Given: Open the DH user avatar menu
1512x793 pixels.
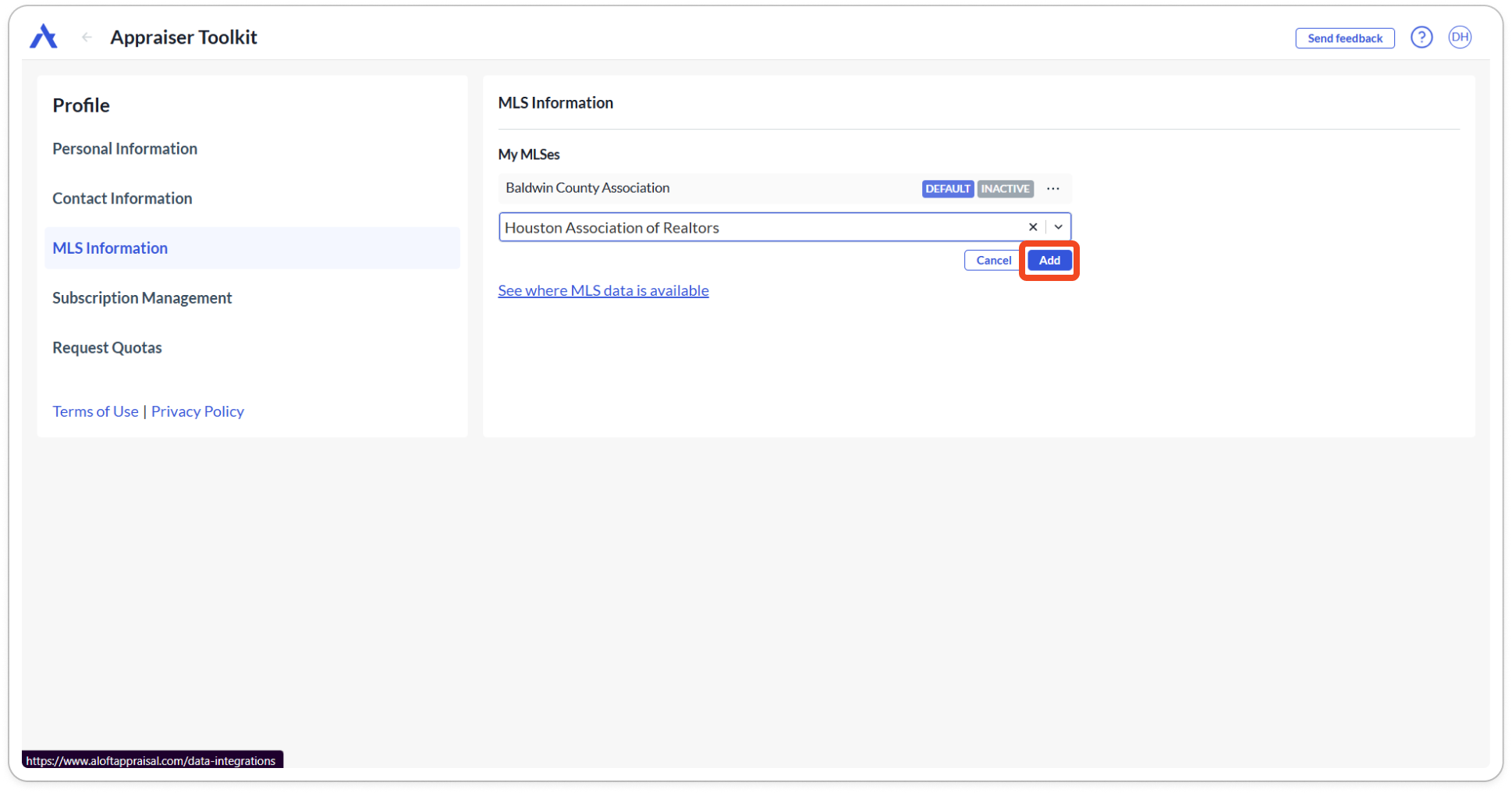Looking at the screenshot, I should coord(1460,37).
